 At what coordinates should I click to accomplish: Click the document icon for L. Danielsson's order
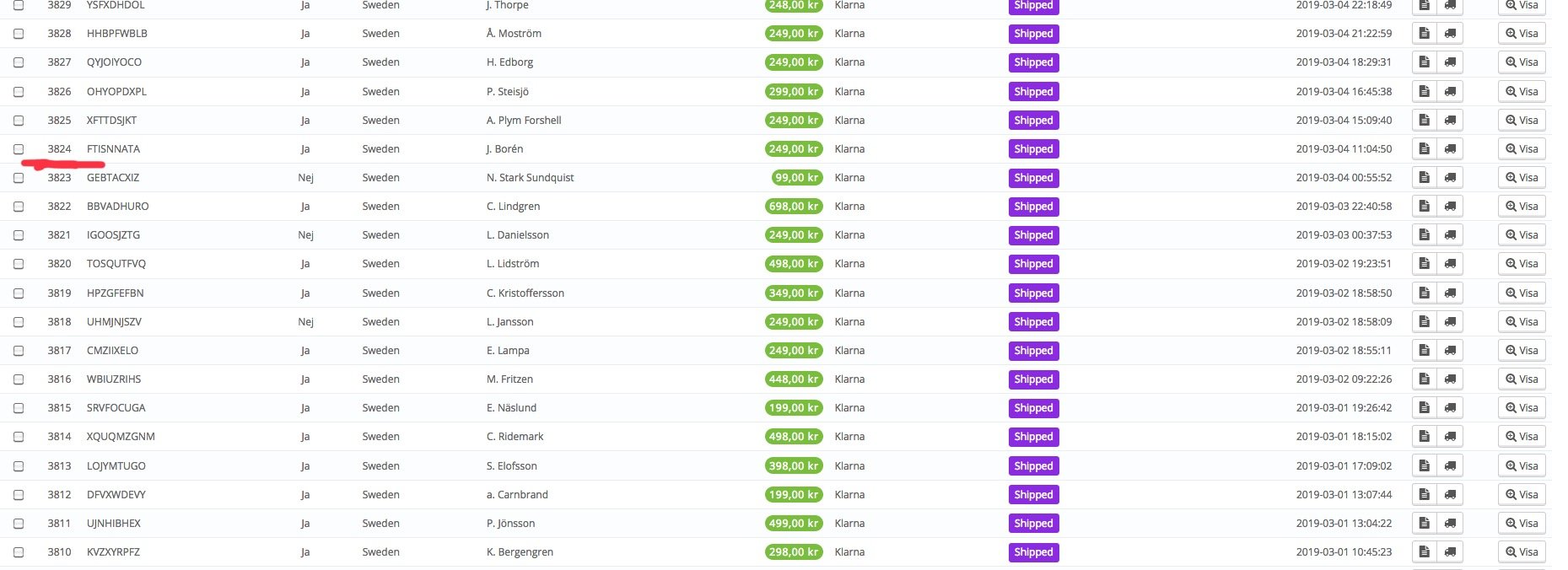click(x=1424, y=235)
